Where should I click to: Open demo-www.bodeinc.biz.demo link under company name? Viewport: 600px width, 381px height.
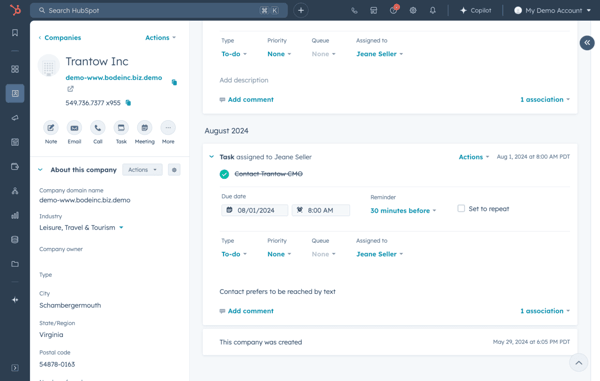tap(114, 78)
